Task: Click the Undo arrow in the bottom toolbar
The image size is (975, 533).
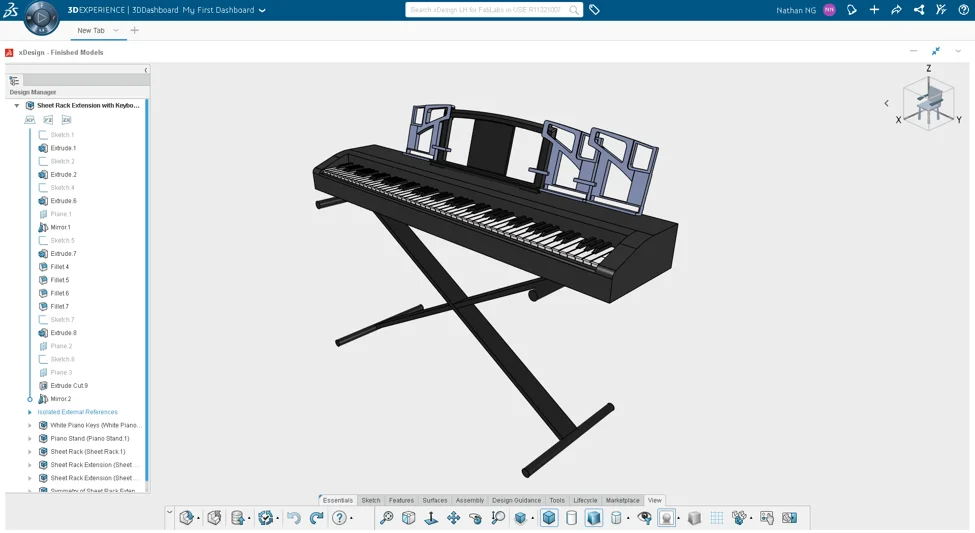Action: [293, 517]
